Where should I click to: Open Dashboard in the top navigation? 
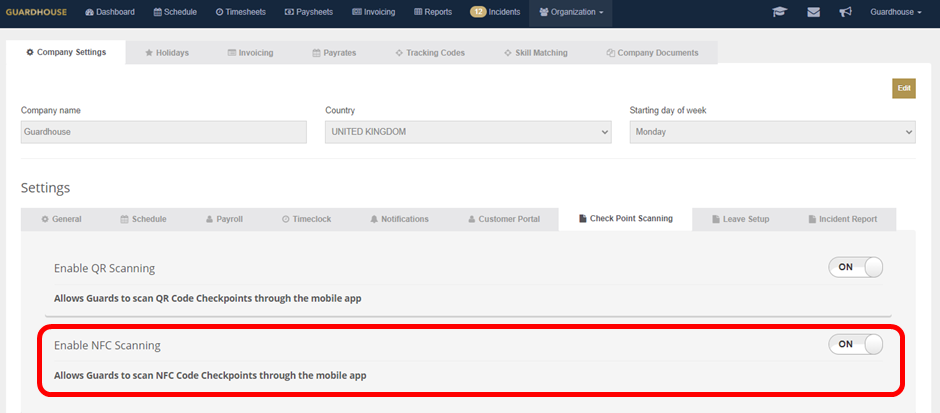point(110,12)
